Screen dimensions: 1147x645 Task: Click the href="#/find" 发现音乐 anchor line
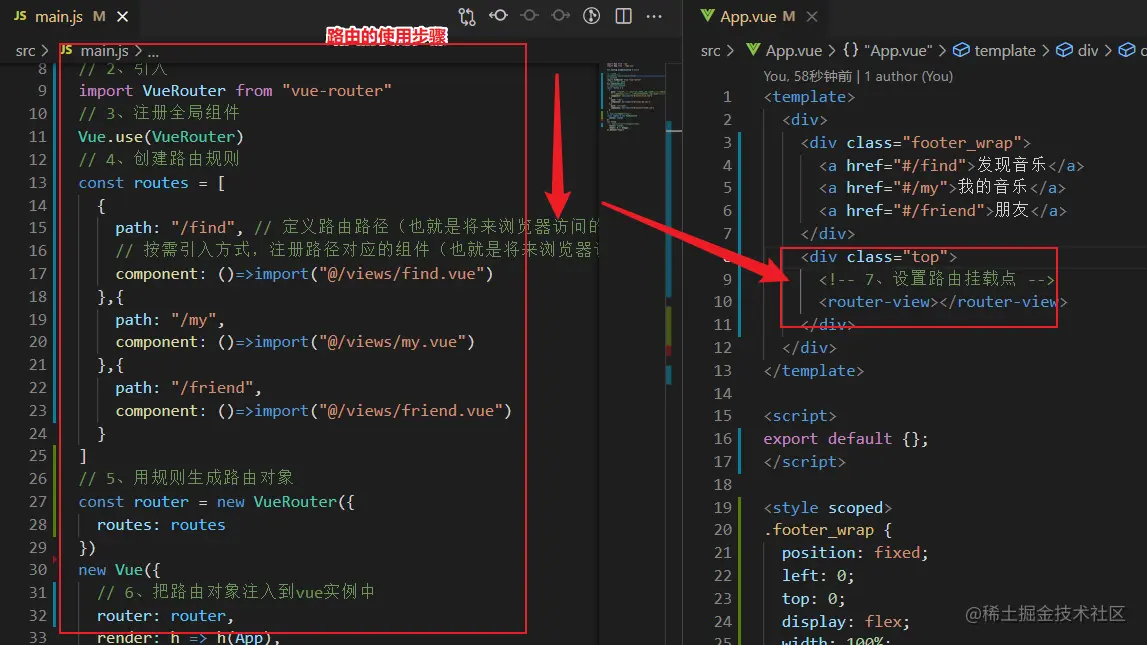(x=951, y=165)
